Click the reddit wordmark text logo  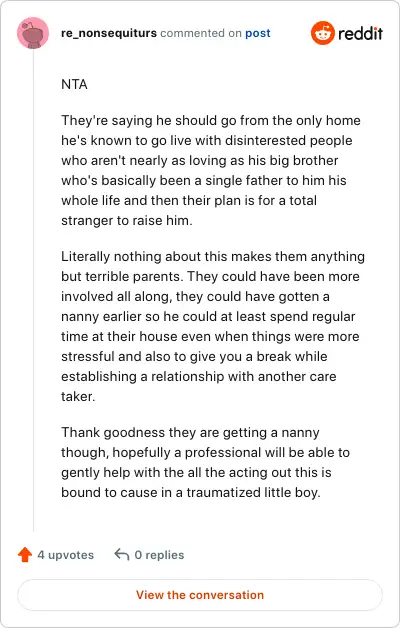[x=360, y=33]
